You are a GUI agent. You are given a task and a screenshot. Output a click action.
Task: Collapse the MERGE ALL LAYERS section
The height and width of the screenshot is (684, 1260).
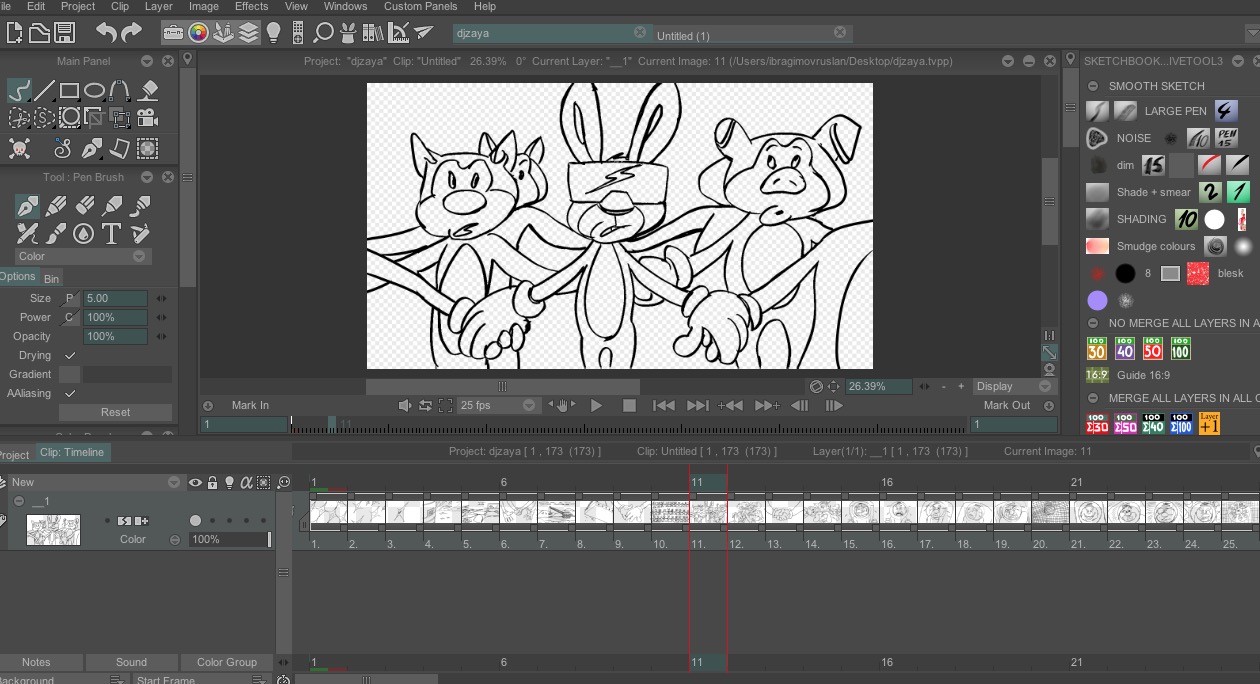coord(1093,398)
